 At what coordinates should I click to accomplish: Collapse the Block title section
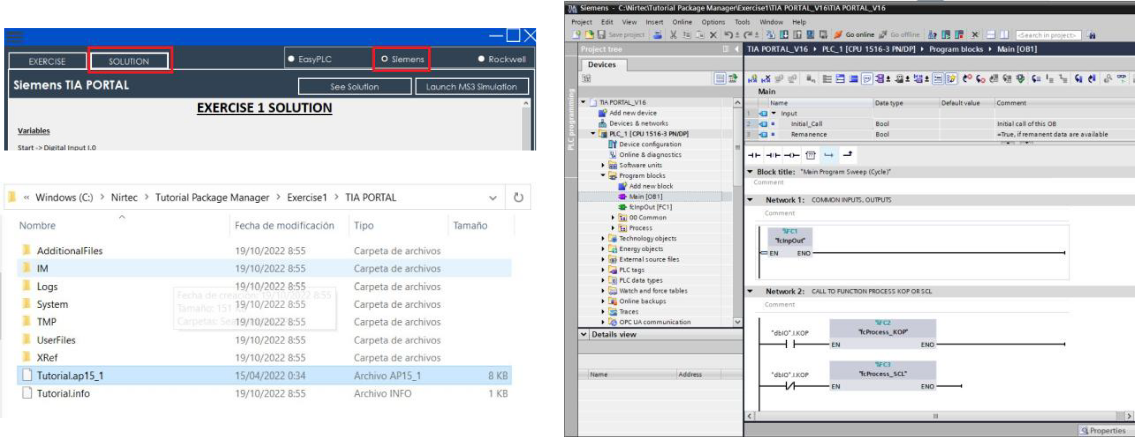[751, 171]
